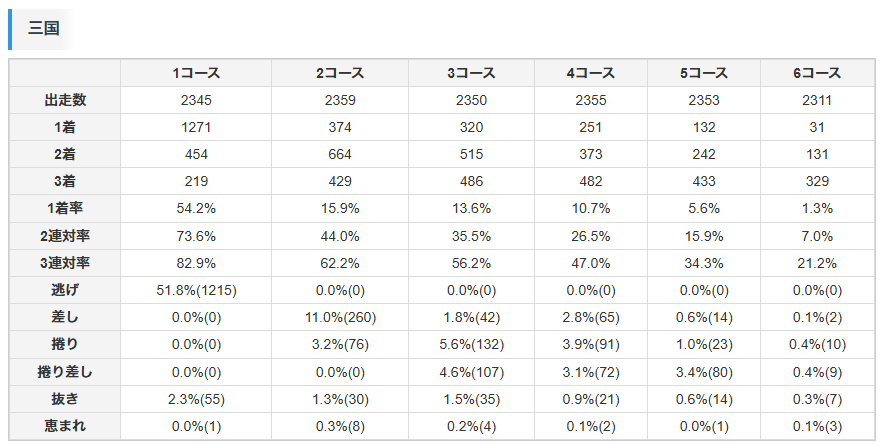Click the 1着率 row label
880x444 pixels.
click(x=65, y=208)
